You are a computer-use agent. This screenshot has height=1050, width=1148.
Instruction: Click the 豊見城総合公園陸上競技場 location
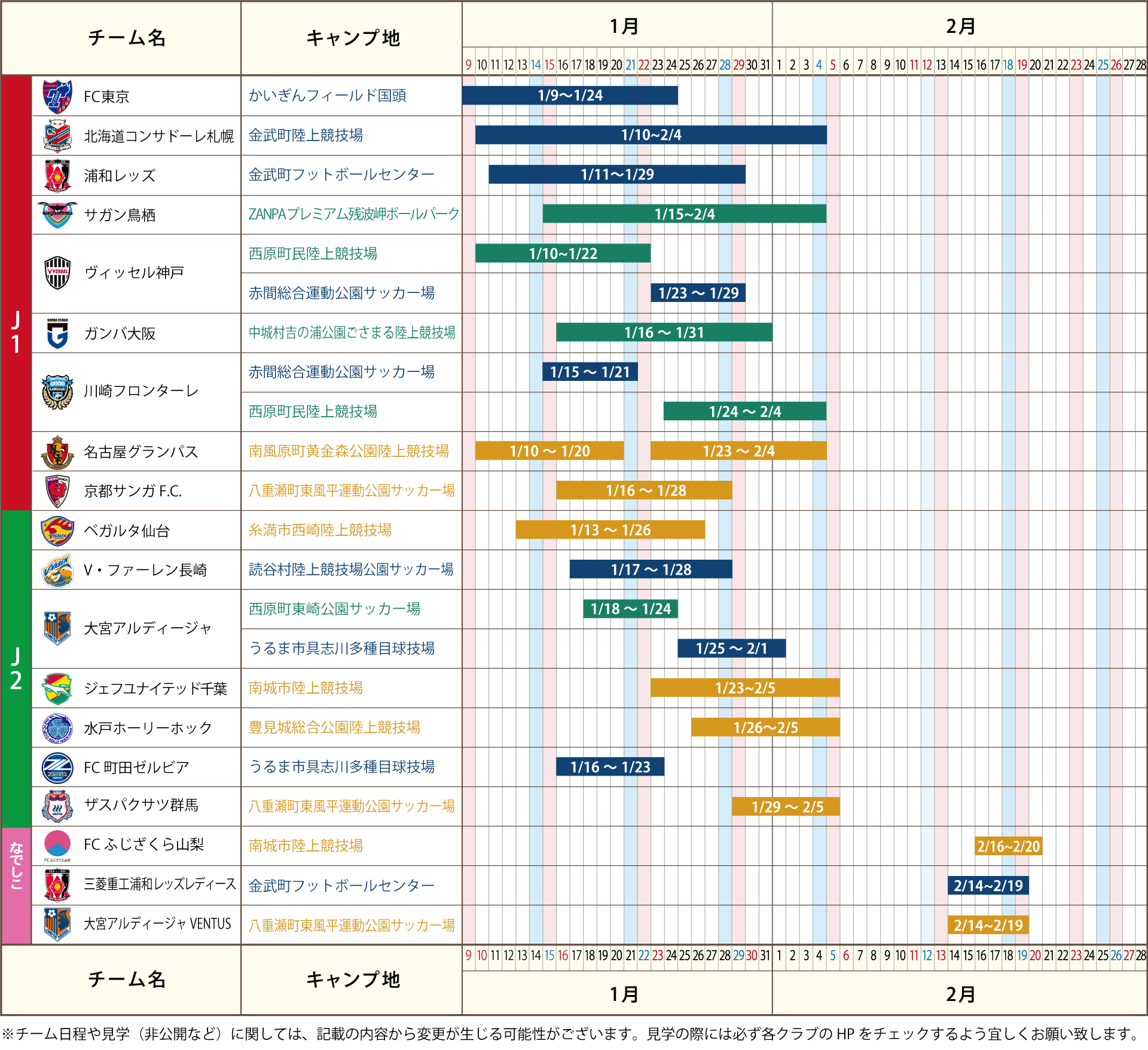coord(334,727)
